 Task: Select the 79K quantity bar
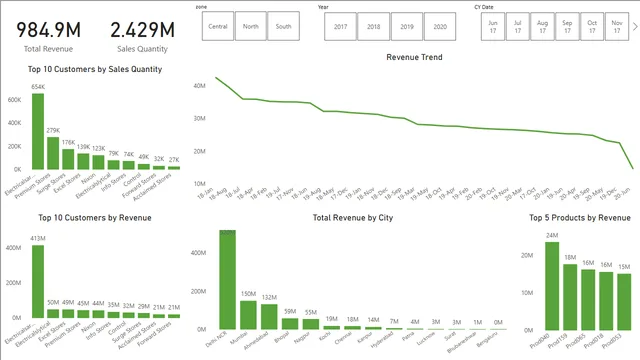point(113,164)
